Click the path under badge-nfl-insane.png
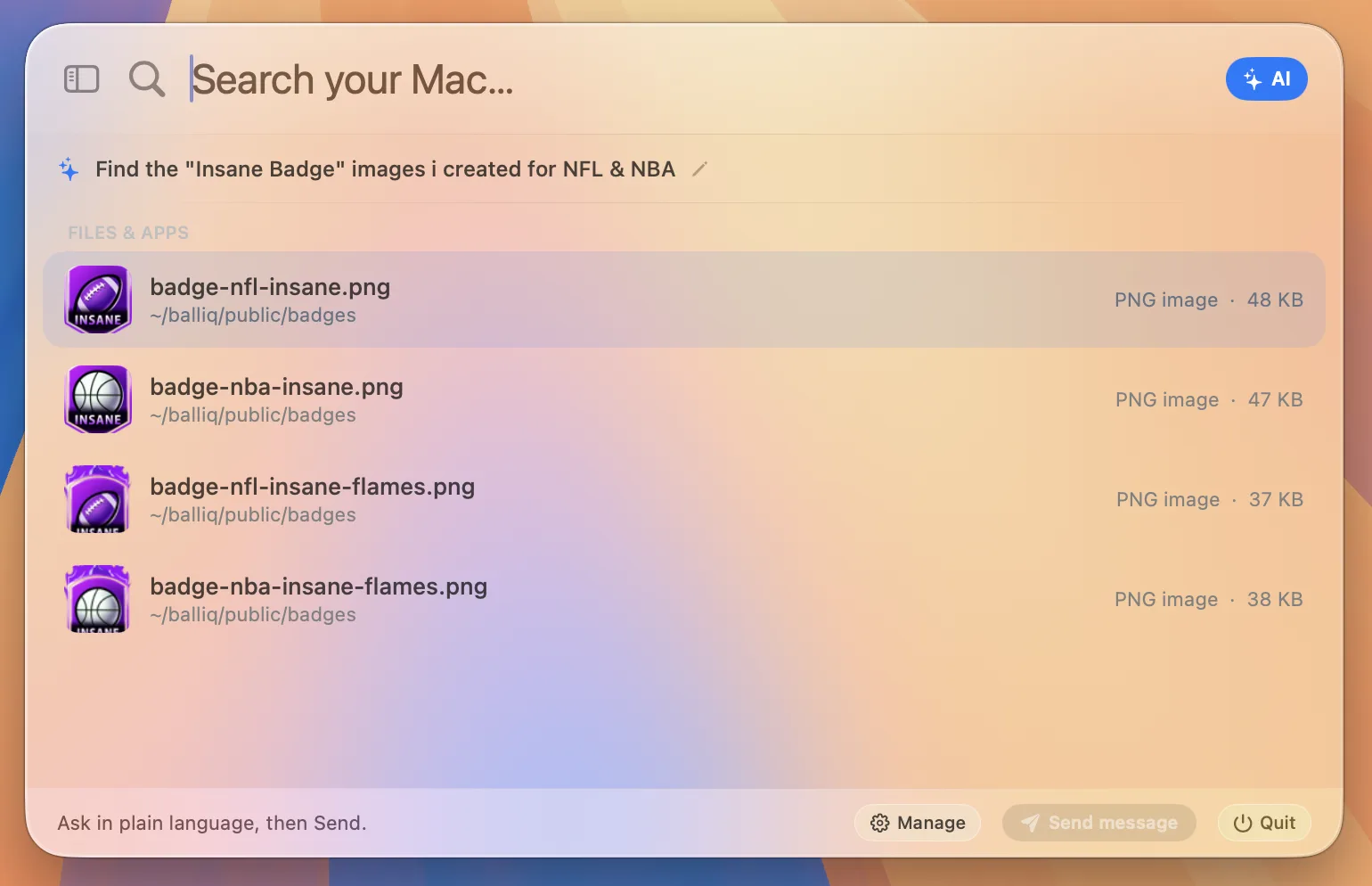The width and height of the screenshot is (1372, 886). pos(253,316)
